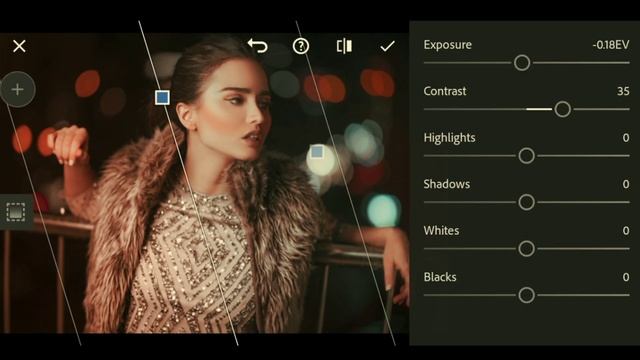Image resolution: width=640 pixels, height=360 pixels.
Task: Tap the Highlights label
Action: [x=449, y=138]
